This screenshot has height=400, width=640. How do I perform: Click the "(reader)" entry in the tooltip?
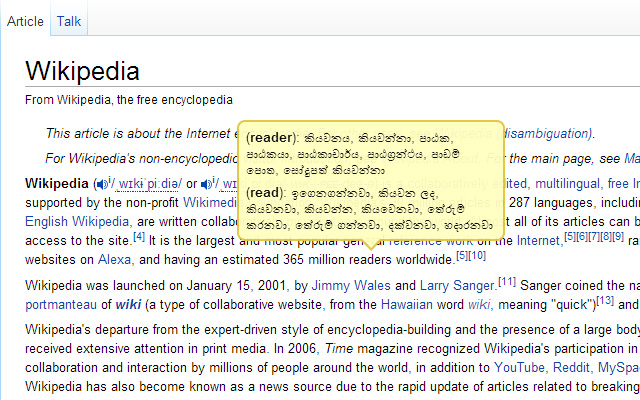coord(271,138)
